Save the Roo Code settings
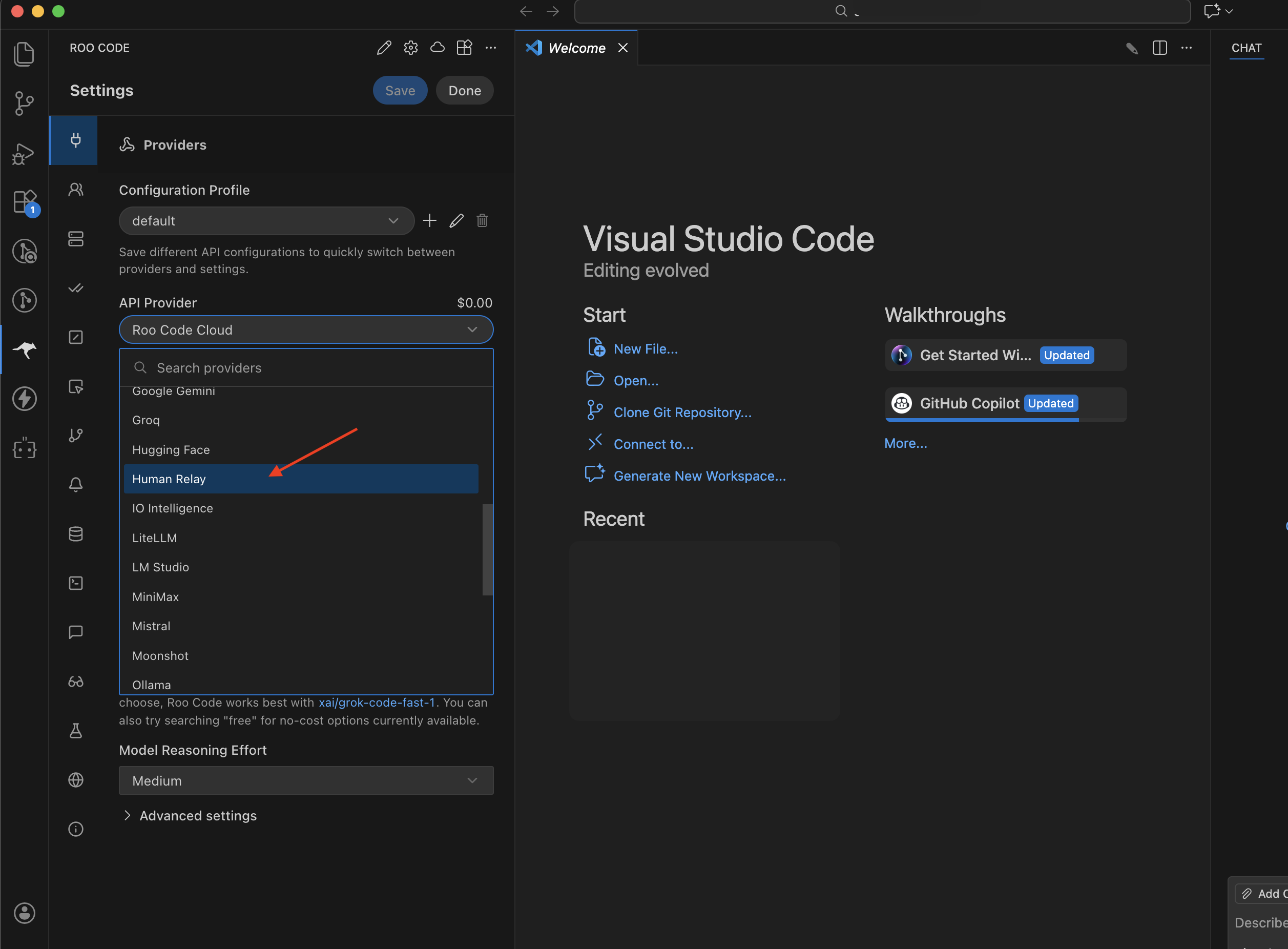This screenshot has width=1288, height=949. (400, 91)
